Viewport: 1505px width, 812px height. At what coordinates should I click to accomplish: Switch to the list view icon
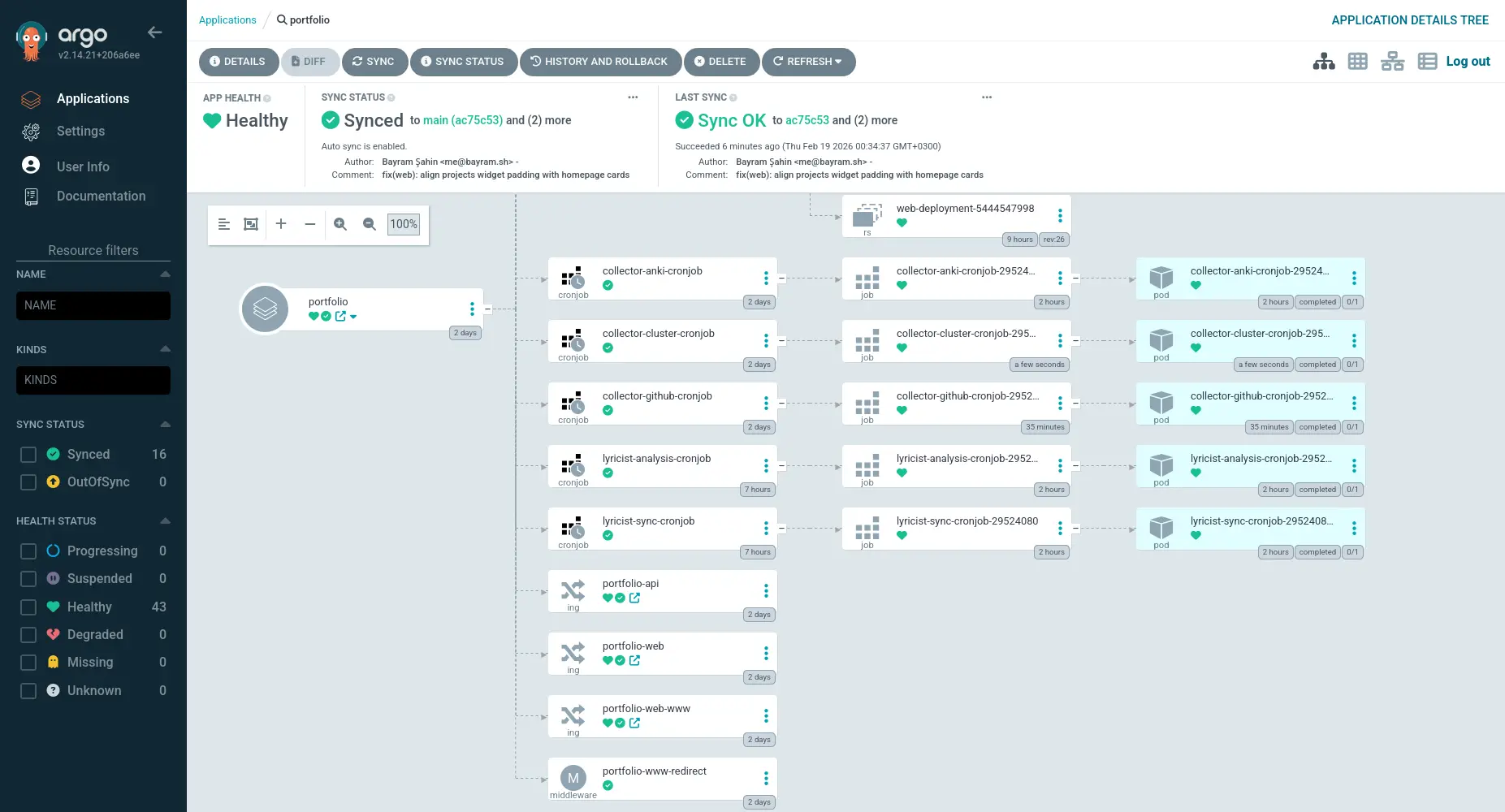click(x=1427, y=62)
